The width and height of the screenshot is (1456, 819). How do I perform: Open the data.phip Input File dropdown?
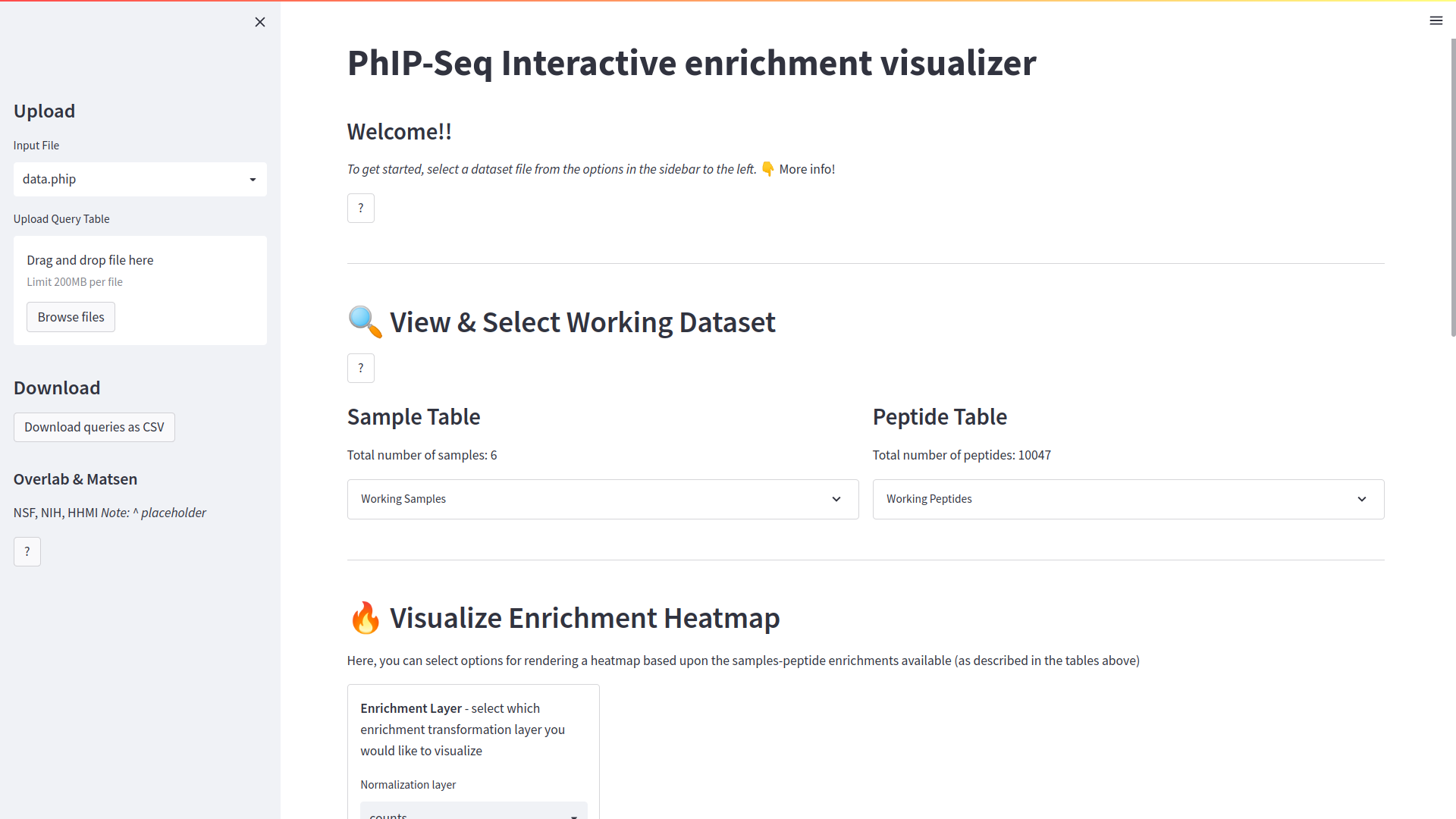pos(140,180)
